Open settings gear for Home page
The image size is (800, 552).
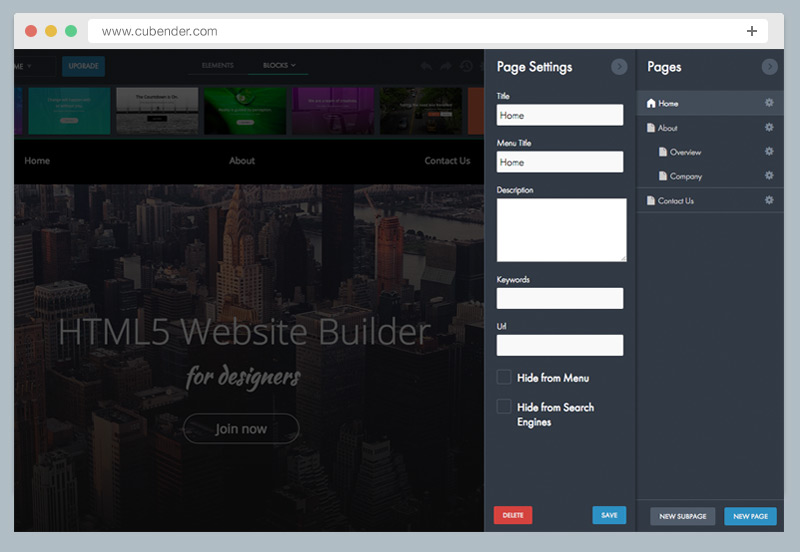tap(769, 103)
